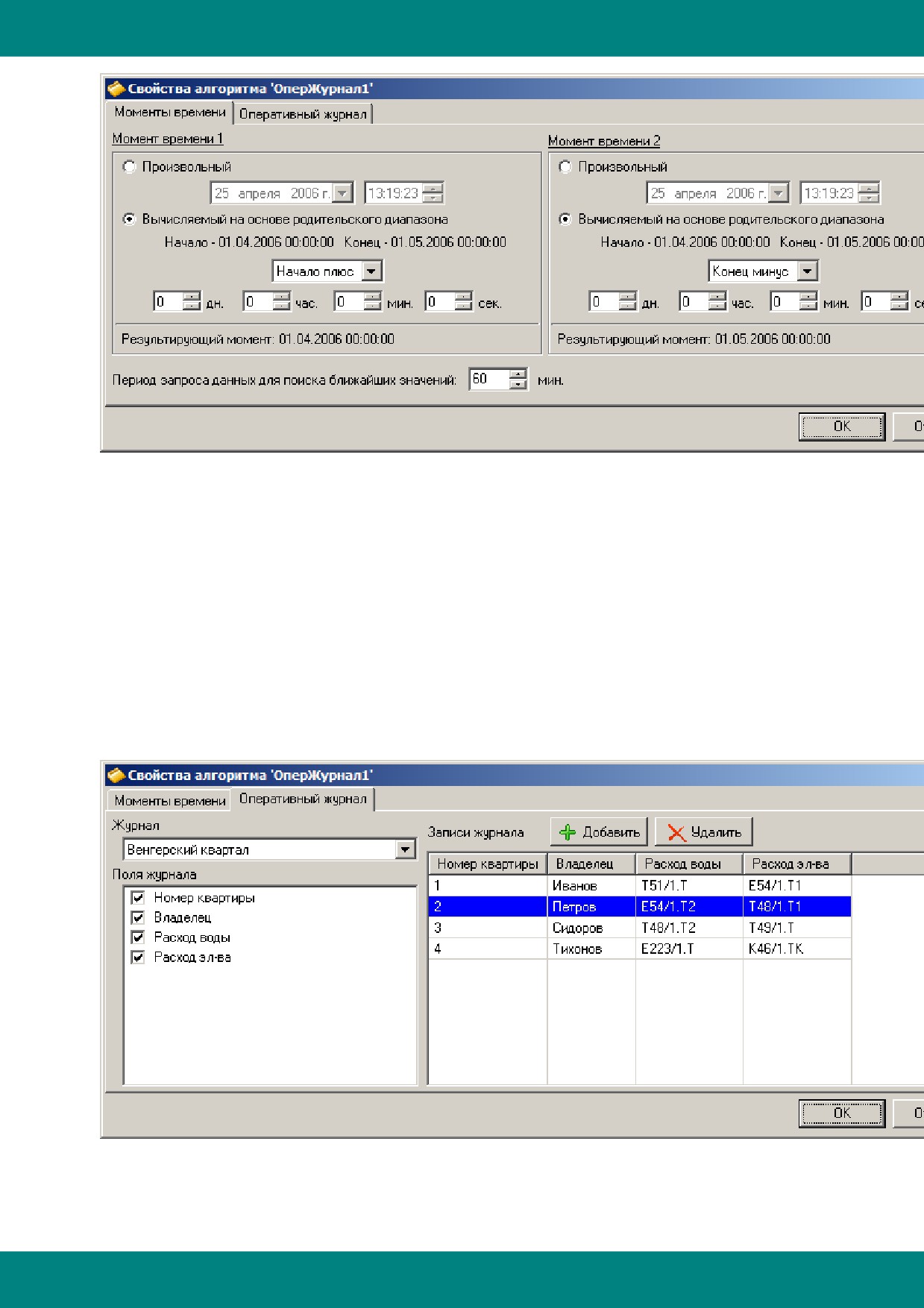The image size is (924, 1308).
Task: Click cell 'E223/1.T'
Action: [x=689, y=949]
